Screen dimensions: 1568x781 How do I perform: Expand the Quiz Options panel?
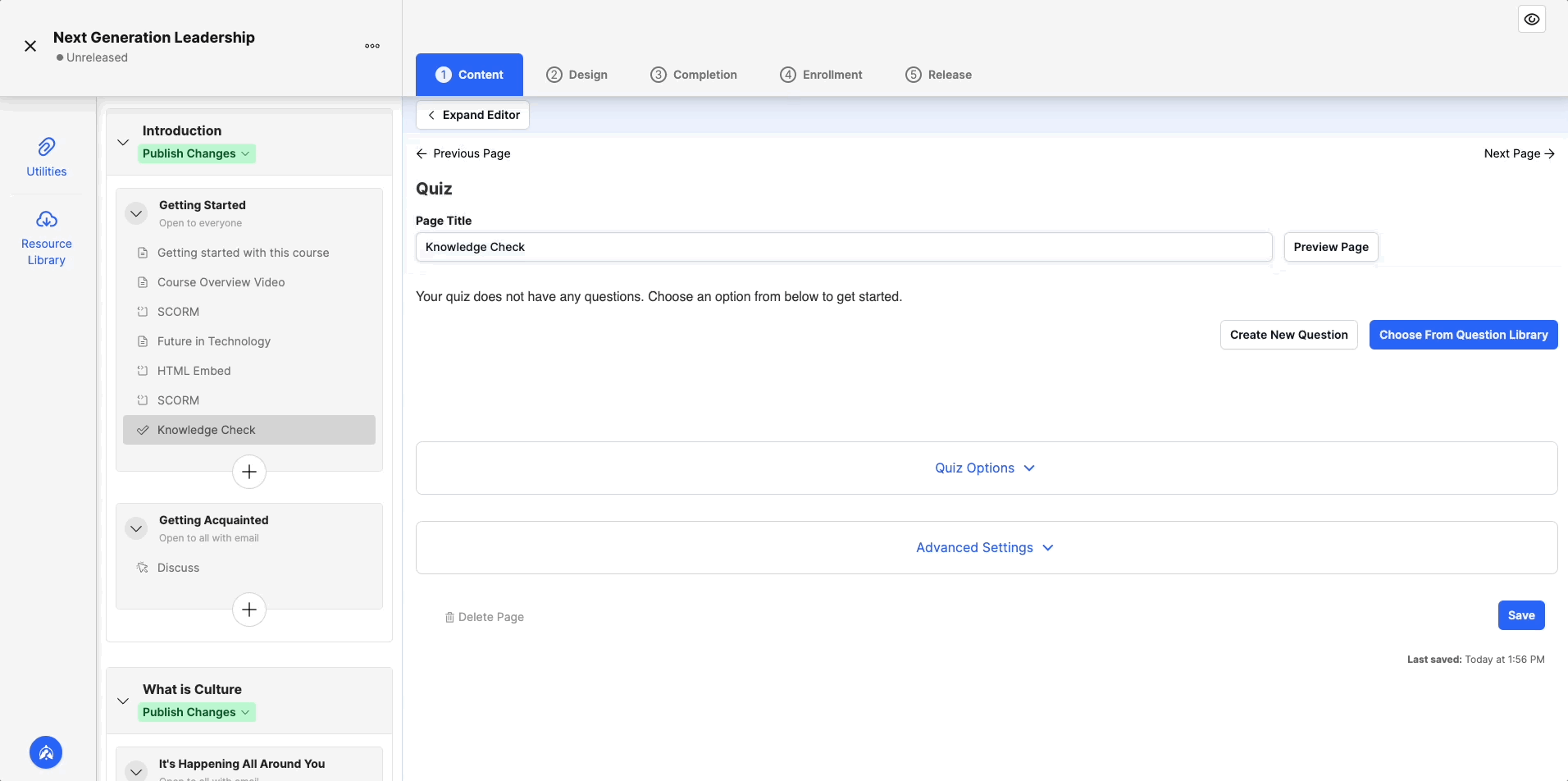click(984, 468)
